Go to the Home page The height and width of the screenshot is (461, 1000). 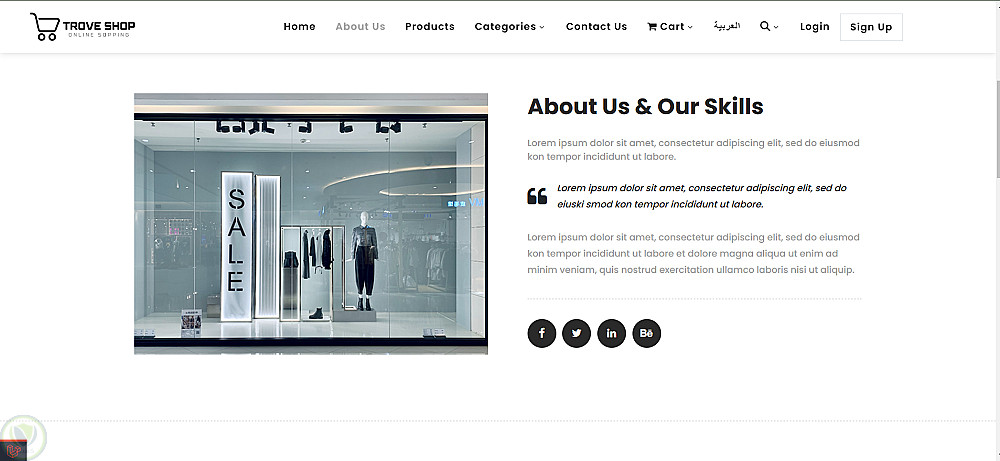pyautogui.click(x=299, y=27)
